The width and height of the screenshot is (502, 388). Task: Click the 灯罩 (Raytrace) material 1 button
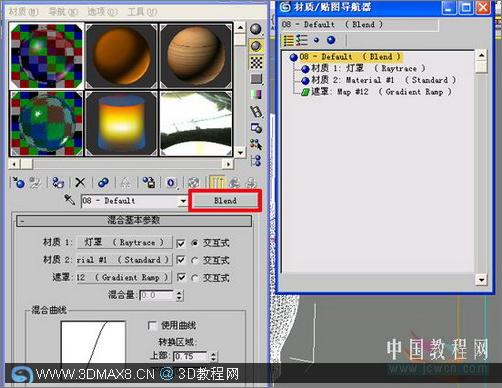coord(124,242)
